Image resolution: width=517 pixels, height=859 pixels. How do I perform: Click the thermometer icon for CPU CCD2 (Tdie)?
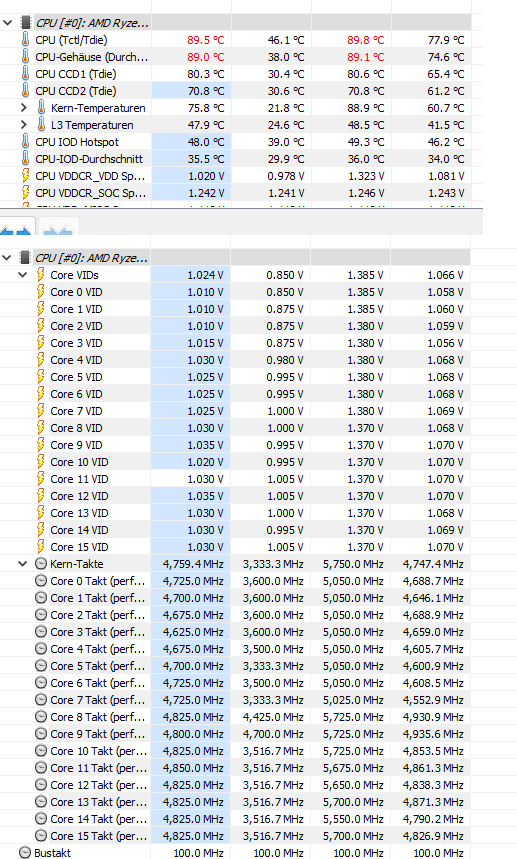tap(25, 90)
